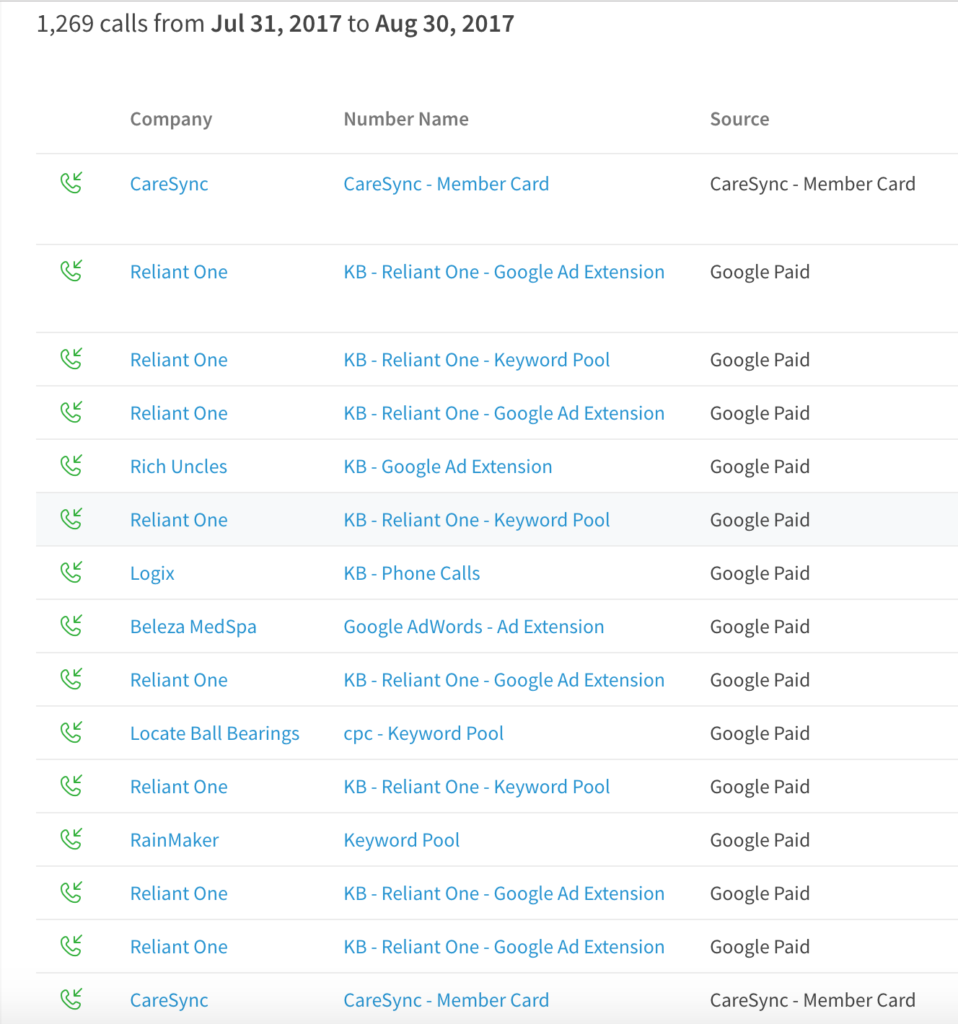958x1024 pixels.
Task: Click the incoming call icon on the CareSync row
Action: pyautogui.click(x=71, y=184)
